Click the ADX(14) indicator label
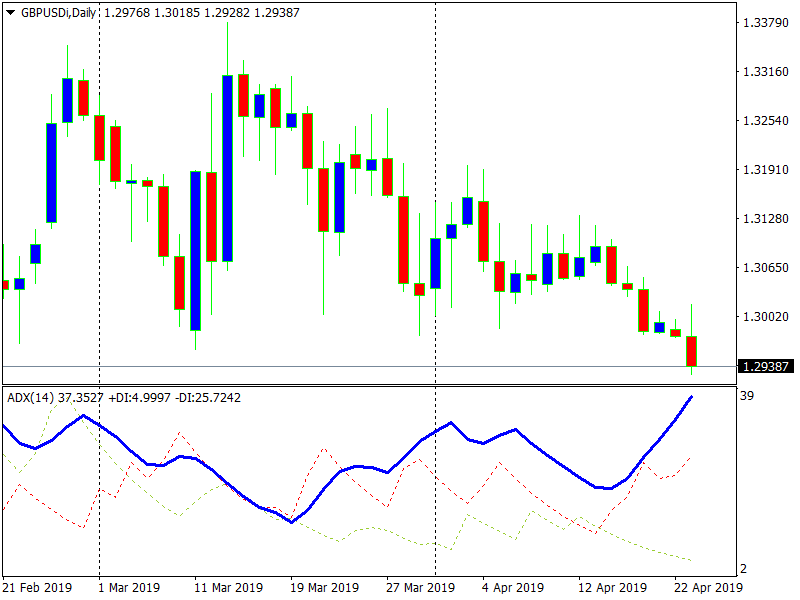Image resolution: width=800 pixels, height=600 pixels. coord(30,398)
